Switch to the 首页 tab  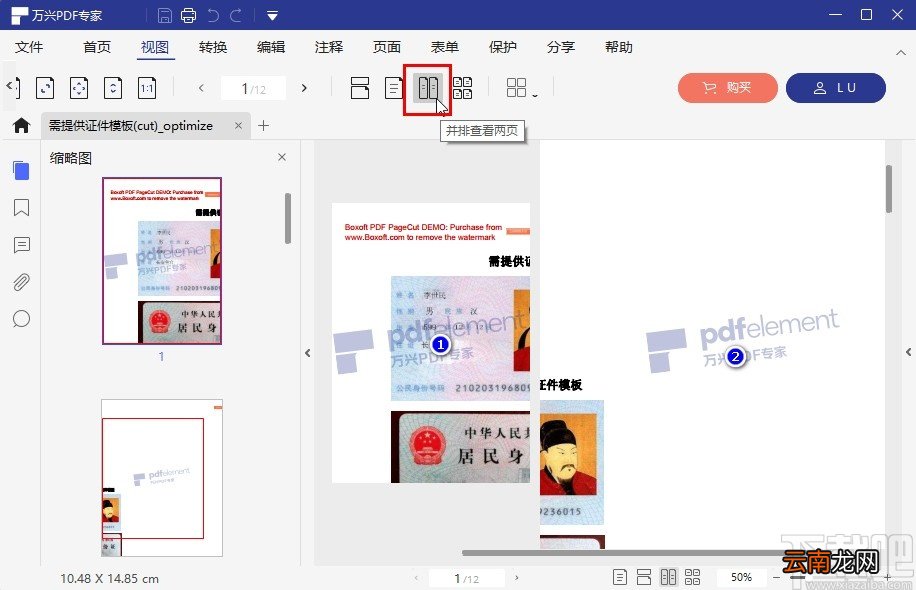coord(97,47)
